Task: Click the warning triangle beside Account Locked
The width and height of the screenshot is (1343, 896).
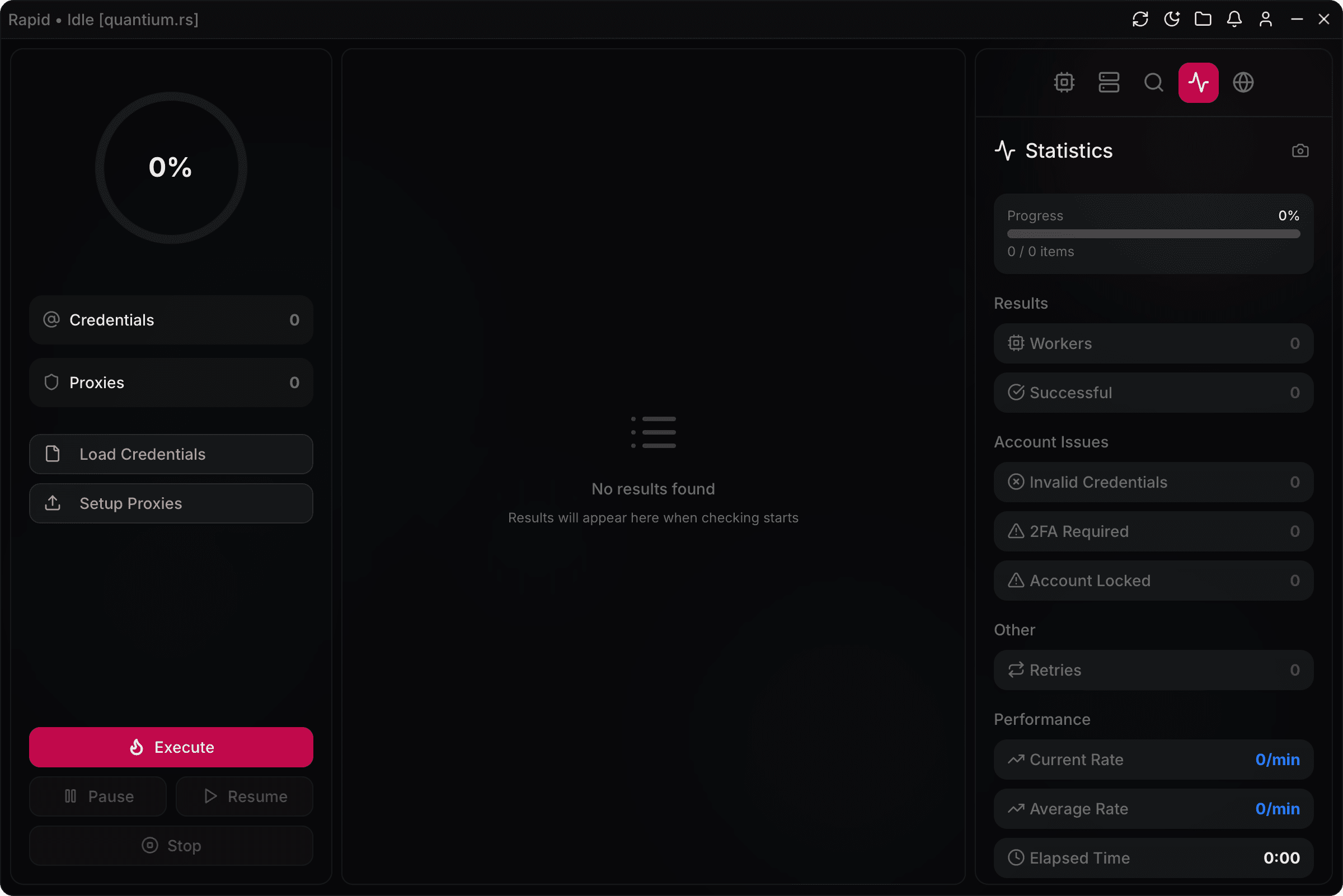Action: point(1016,580)
